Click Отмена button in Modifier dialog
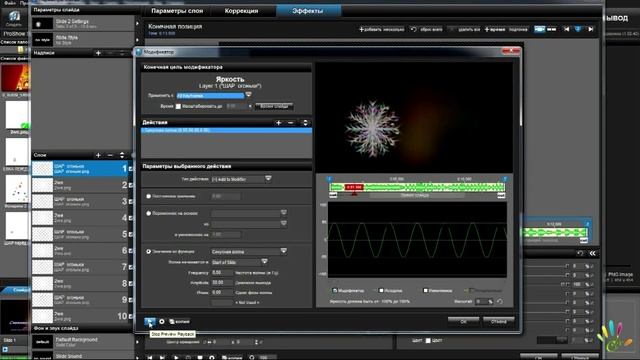The height and width of the screenshot is (360, 640). pyautogui.click(x=498, y=322)
